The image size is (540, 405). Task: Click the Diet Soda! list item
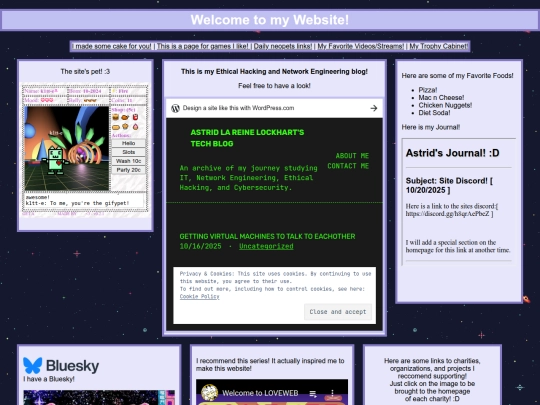(434, 113)
